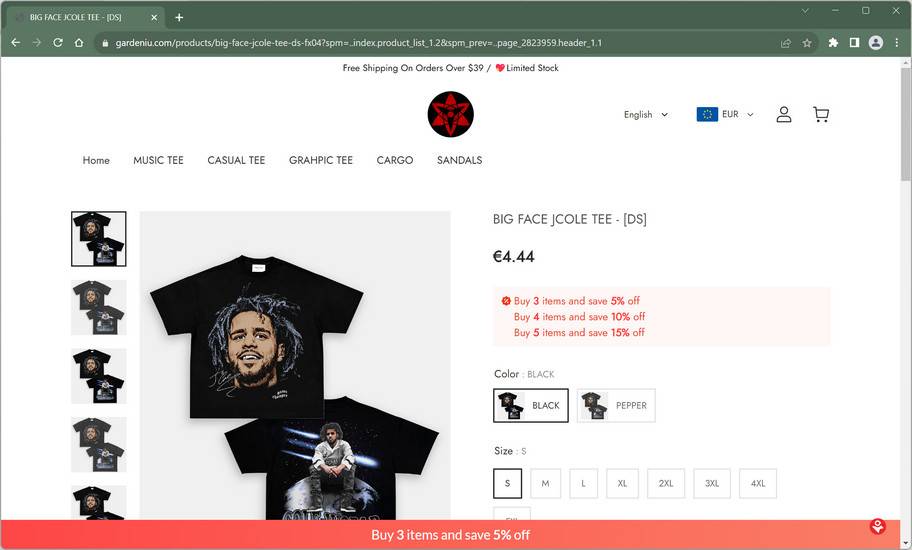Screen dimensions: 912x550
Task: Open the user account icon
Action: pos(783,114)
